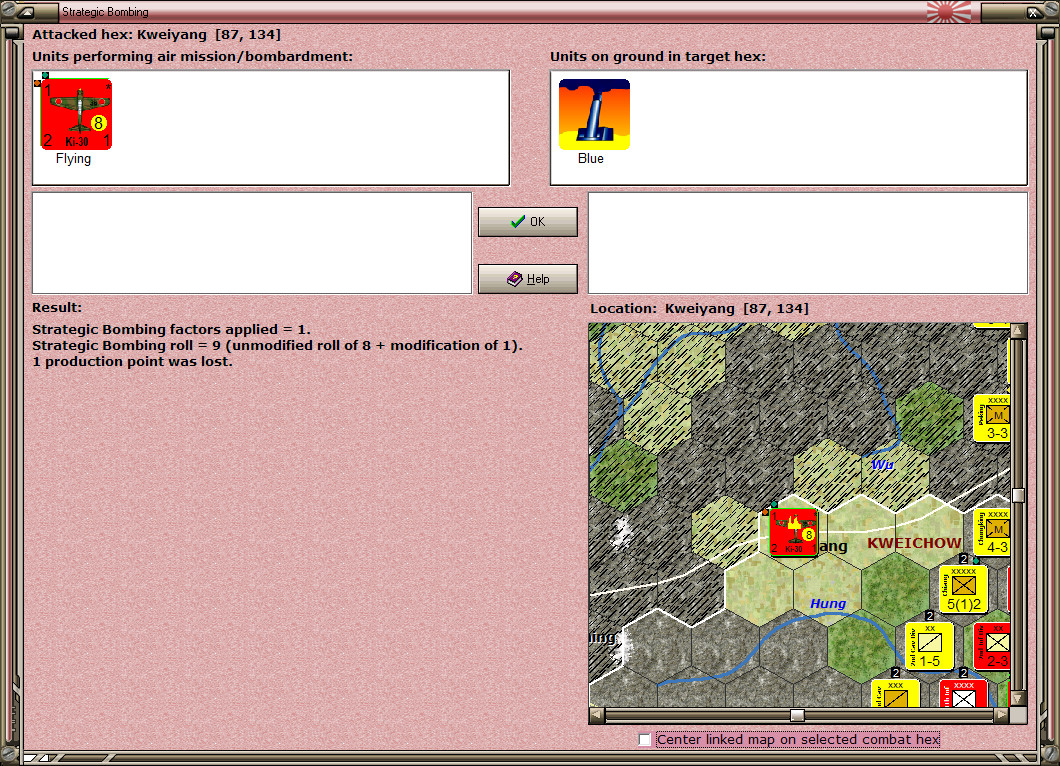
Task: Close the Strategic Bombing window
Action: point(1032,11)
